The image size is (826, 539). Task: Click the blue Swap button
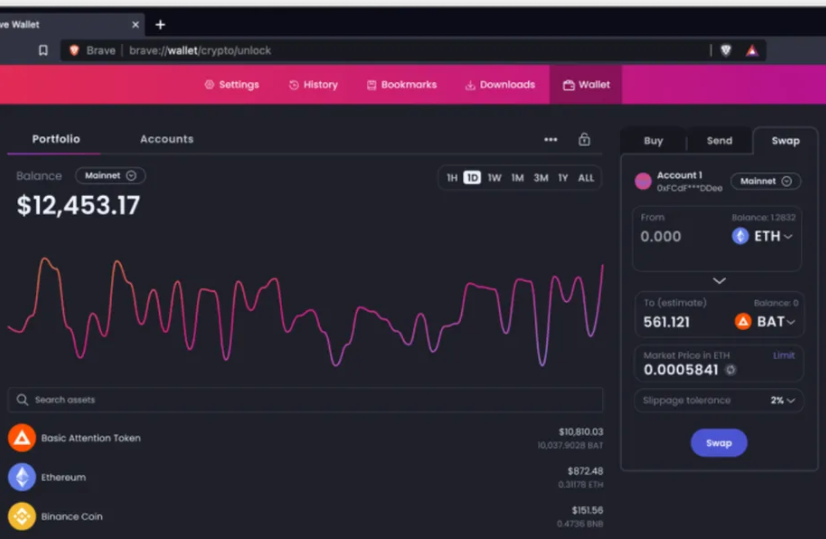(x=719, y=443)
